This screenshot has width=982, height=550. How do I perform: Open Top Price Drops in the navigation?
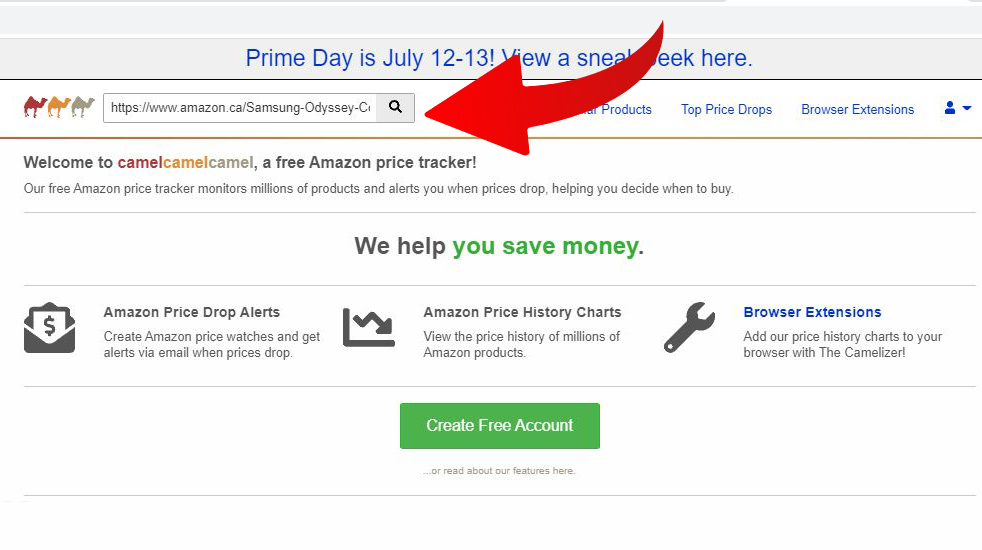pos(726,109)
